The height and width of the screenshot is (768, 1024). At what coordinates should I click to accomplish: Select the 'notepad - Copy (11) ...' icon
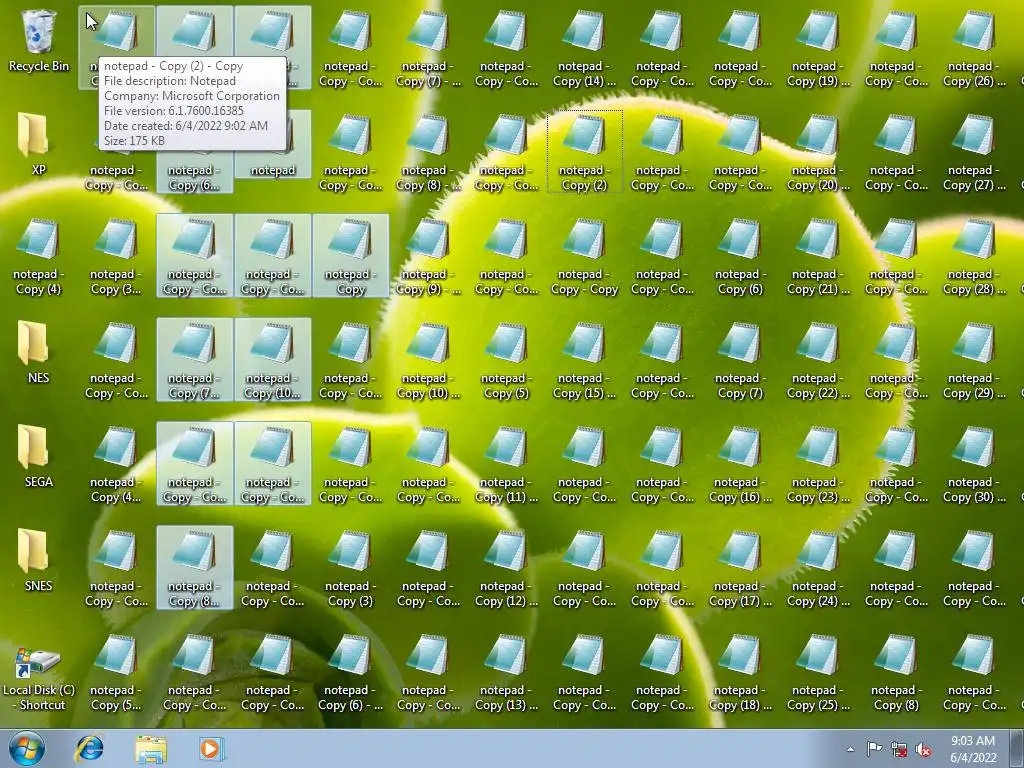(507, 464)
